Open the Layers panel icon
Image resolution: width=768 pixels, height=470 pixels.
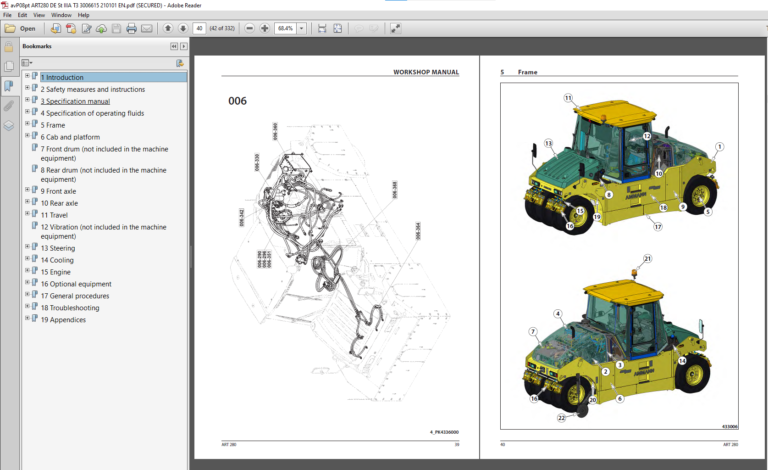(x=9, y=125)
